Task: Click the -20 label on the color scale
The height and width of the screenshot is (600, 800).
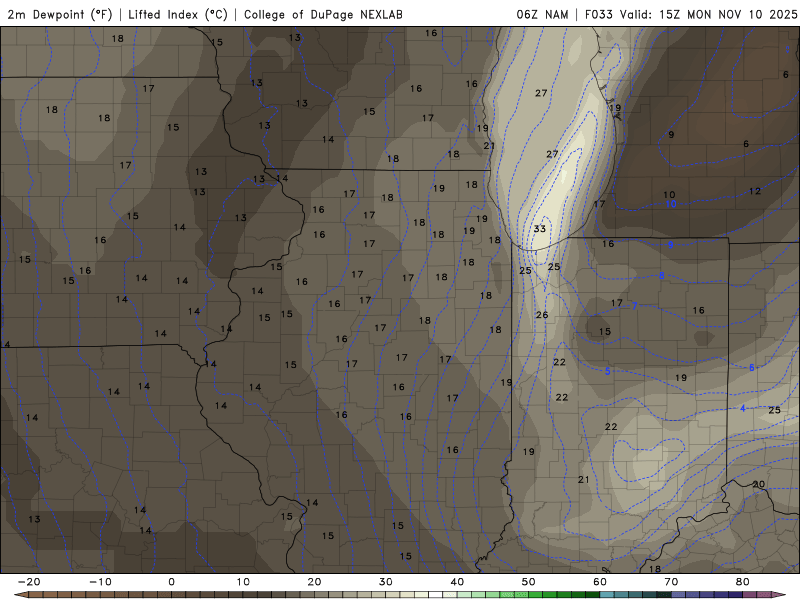Action: tap(29, 582)
